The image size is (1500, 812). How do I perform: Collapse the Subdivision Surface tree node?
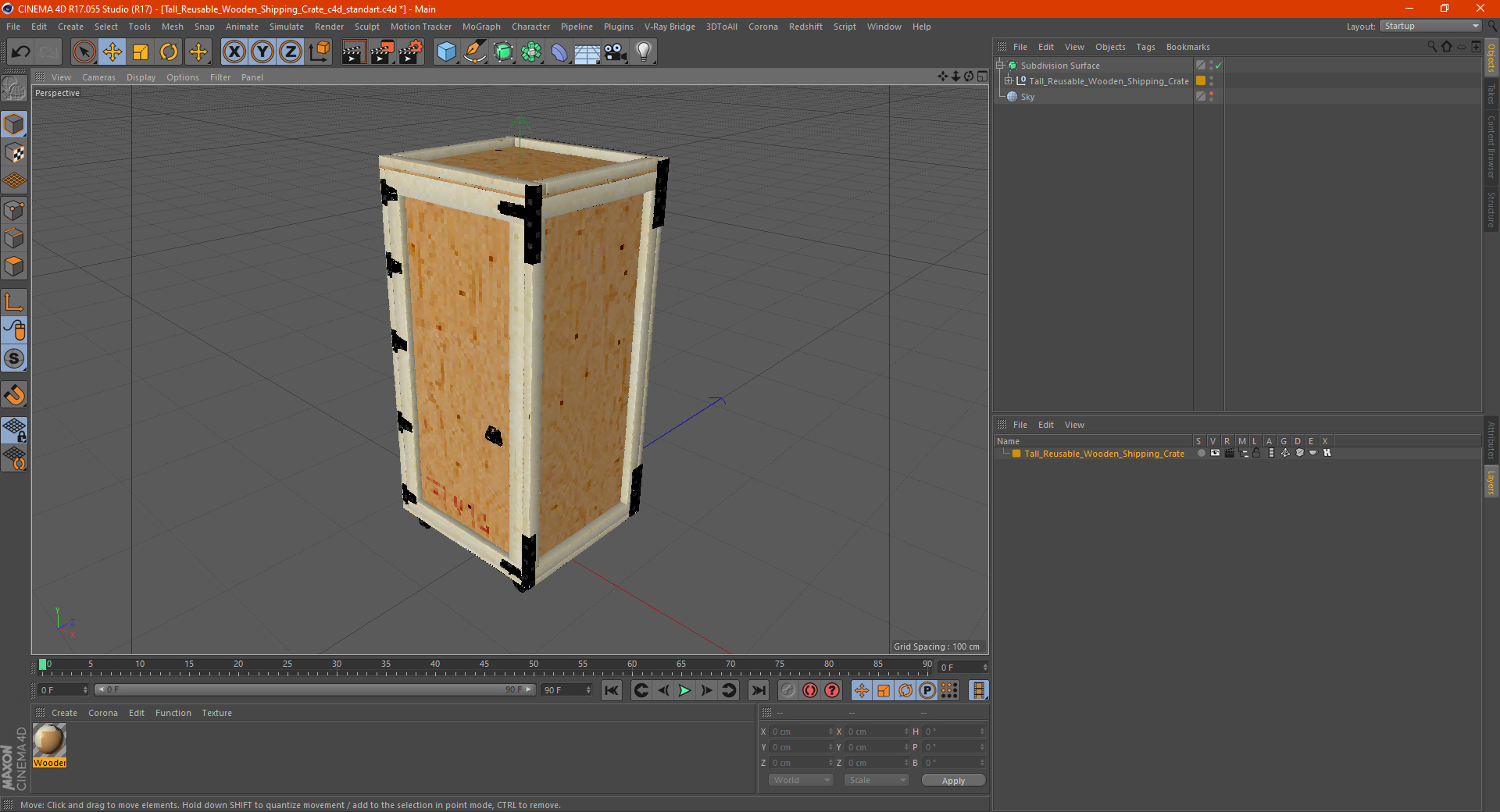pyautogui.click(x=999, y=66)
